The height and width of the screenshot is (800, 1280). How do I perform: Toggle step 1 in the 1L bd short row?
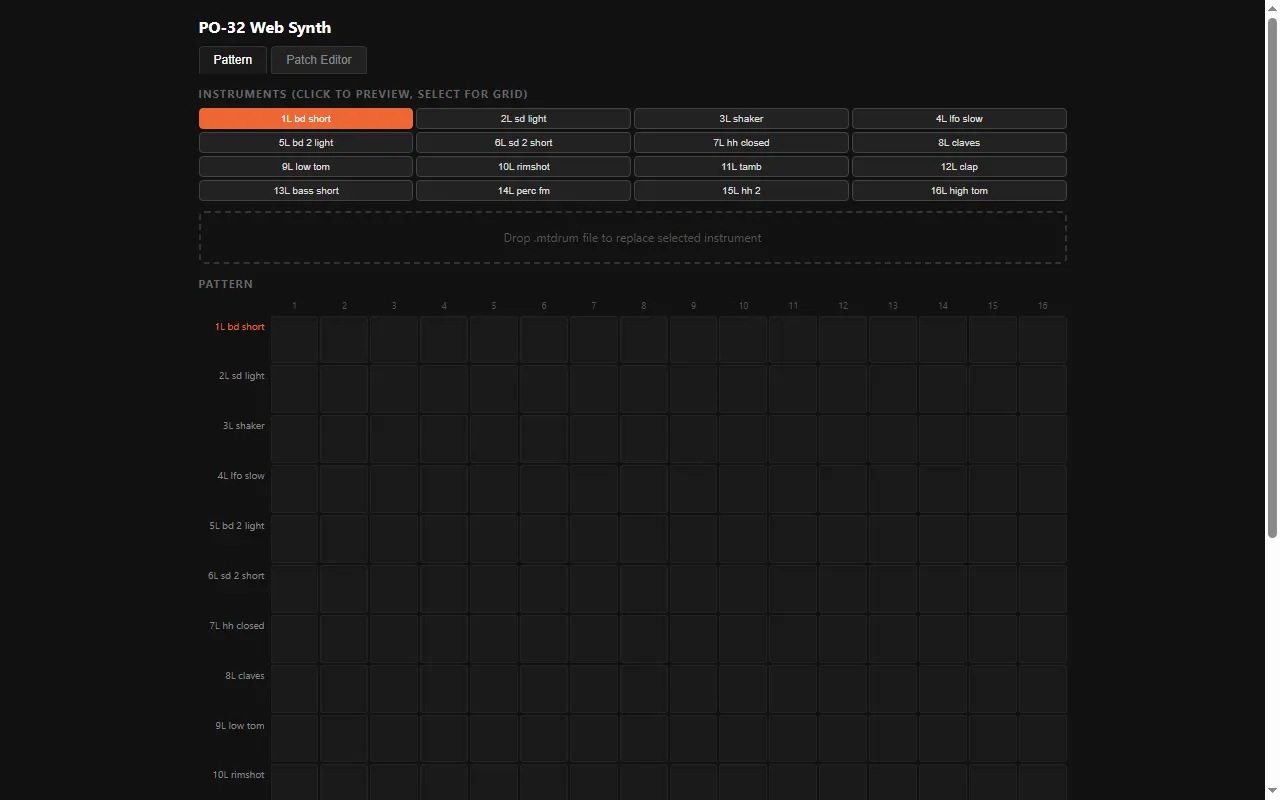click(x=294, y=339)
